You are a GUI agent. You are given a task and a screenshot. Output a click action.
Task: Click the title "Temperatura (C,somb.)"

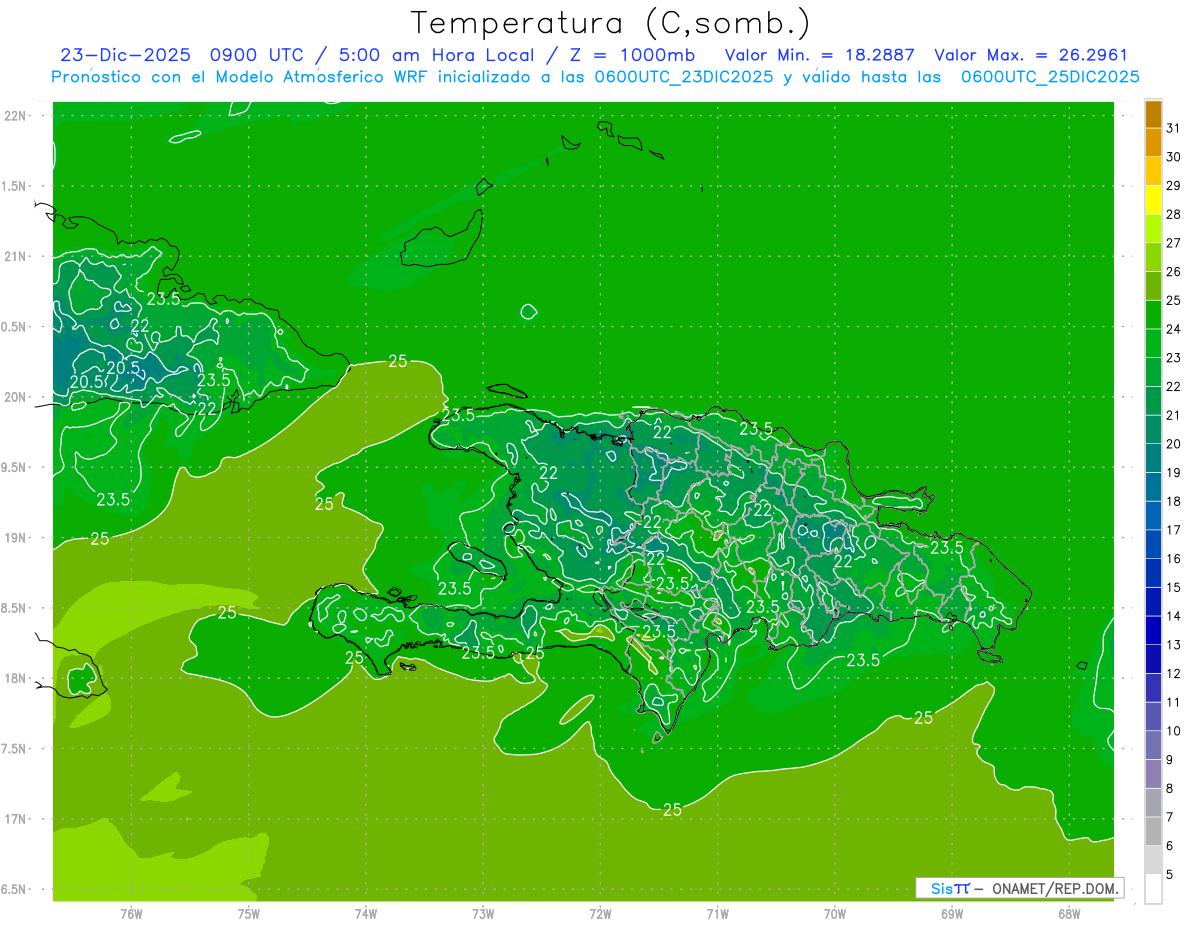[611, 23]
